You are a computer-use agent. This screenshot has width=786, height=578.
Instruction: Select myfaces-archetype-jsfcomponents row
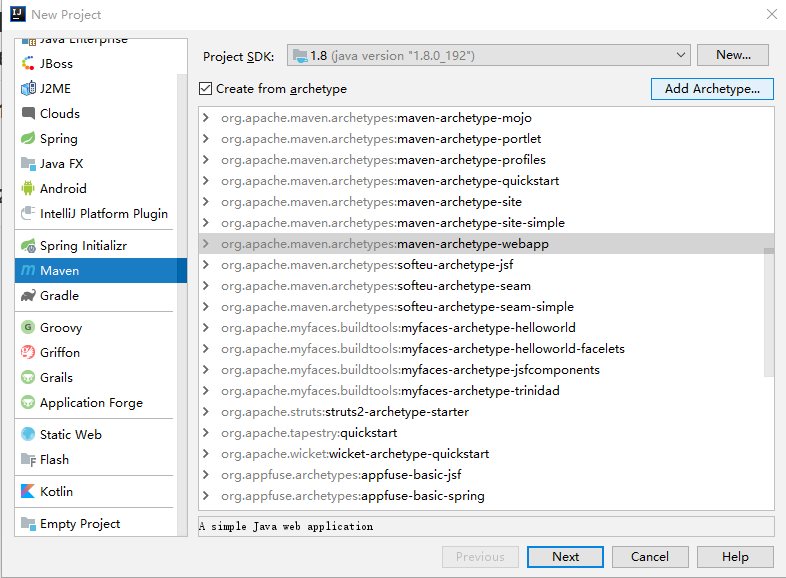click(x=486, y=370)
